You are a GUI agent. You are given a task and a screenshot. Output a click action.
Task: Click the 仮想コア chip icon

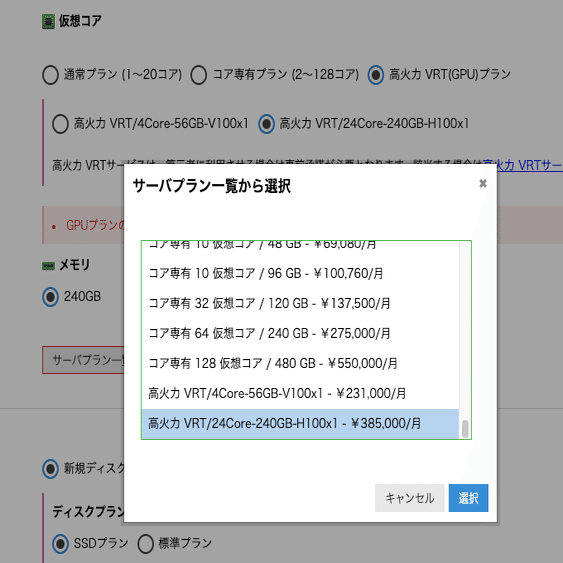coord(48,22)
